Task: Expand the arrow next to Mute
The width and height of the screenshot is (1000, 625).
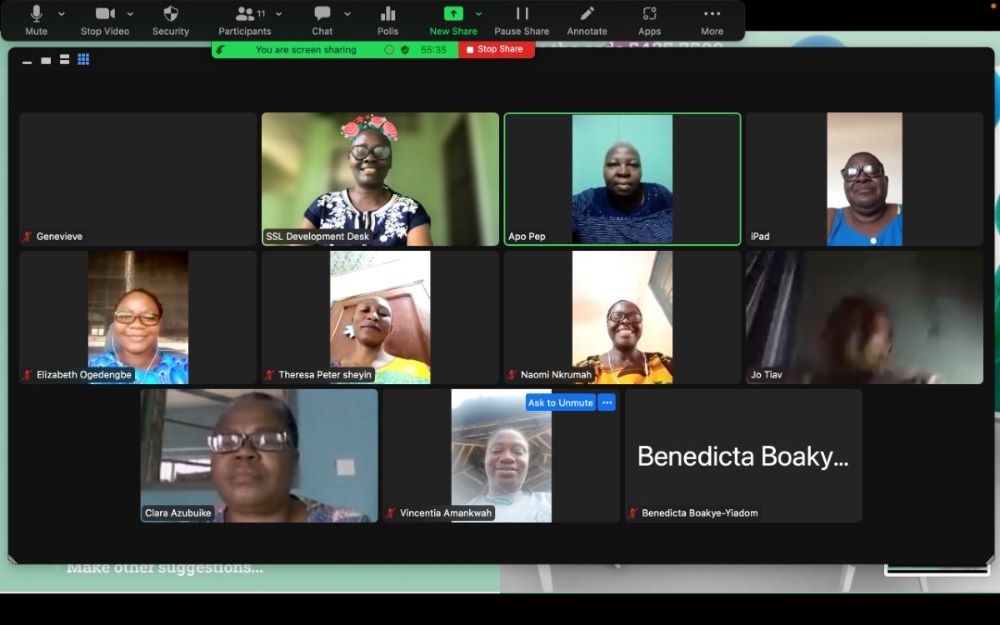Action: [62, 14]
